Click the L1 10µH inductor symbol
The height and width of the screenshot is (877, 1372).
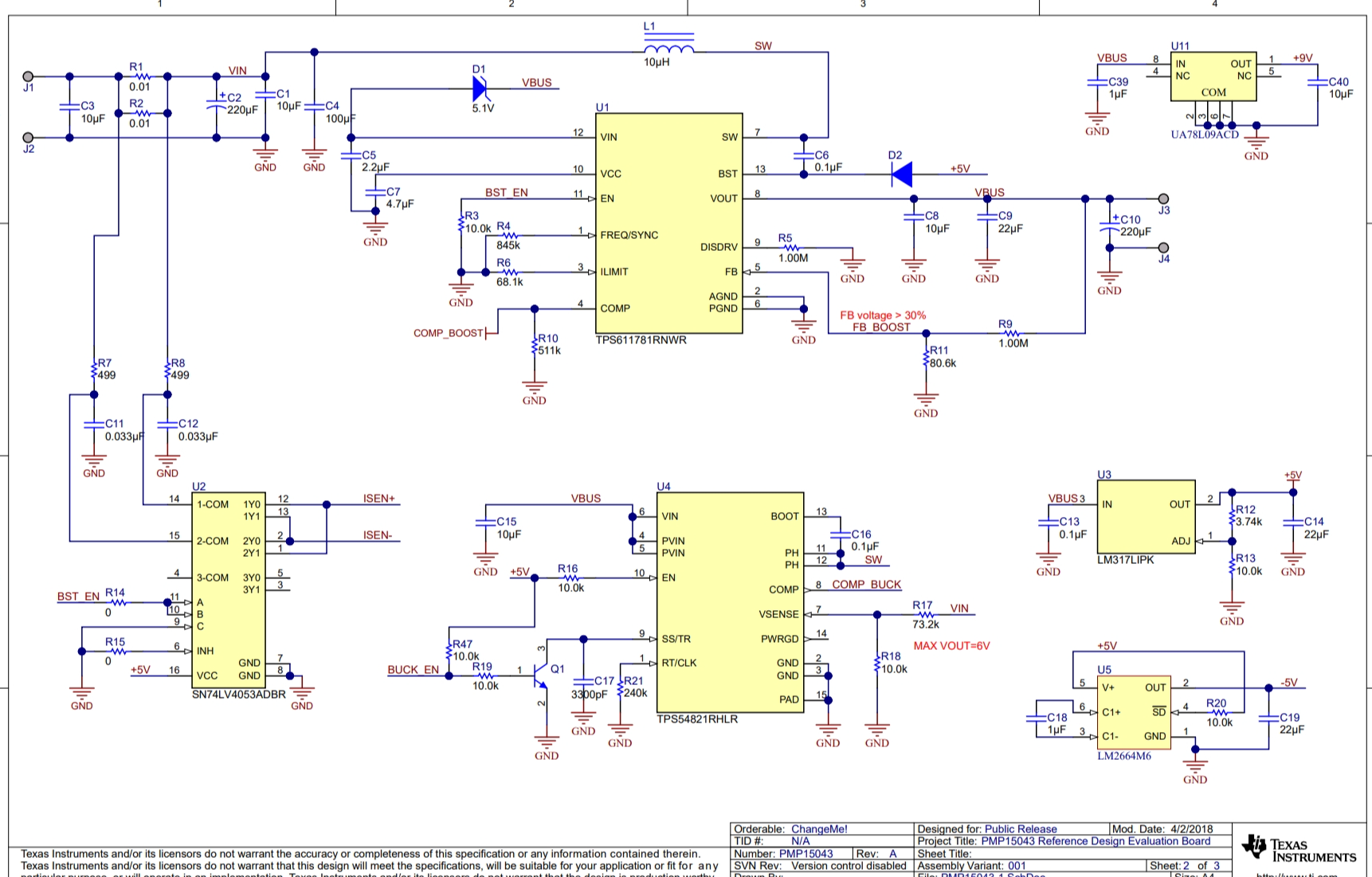point(668,48)
